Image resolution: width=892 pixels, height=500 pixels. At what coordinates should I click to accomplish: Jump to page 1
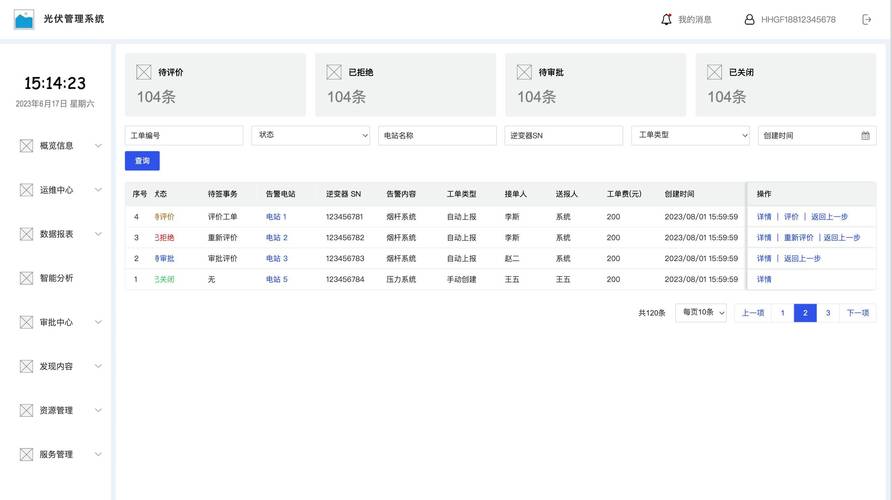pos(782,313)
